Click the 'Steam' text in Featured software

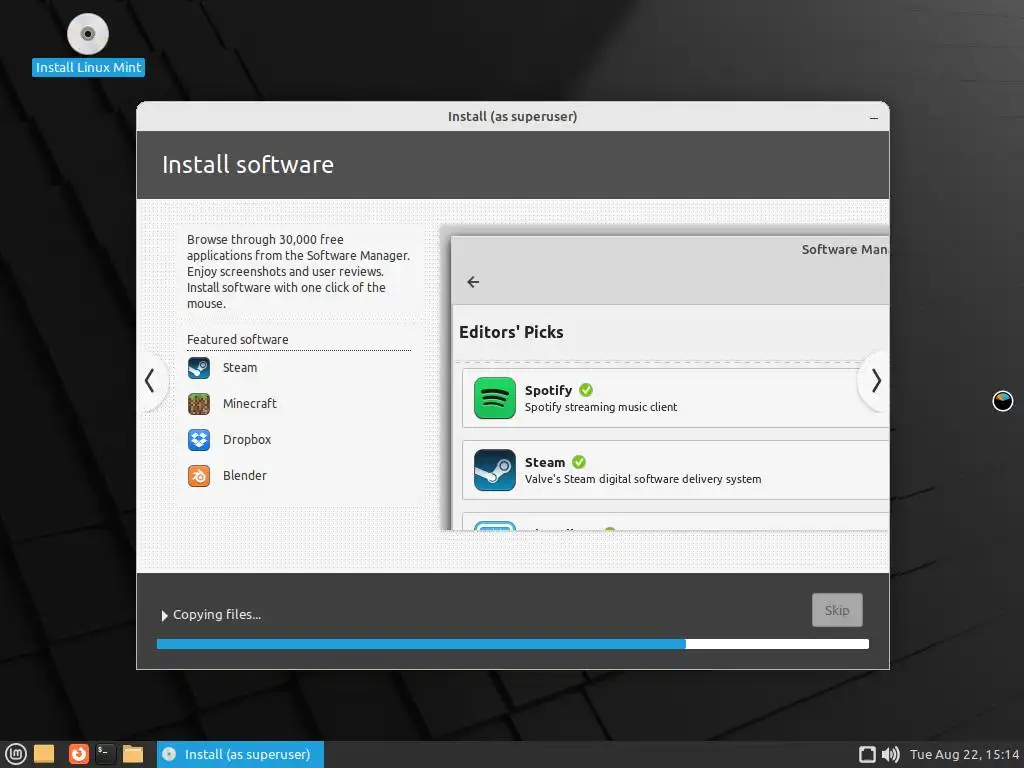(x=240, y=368)
